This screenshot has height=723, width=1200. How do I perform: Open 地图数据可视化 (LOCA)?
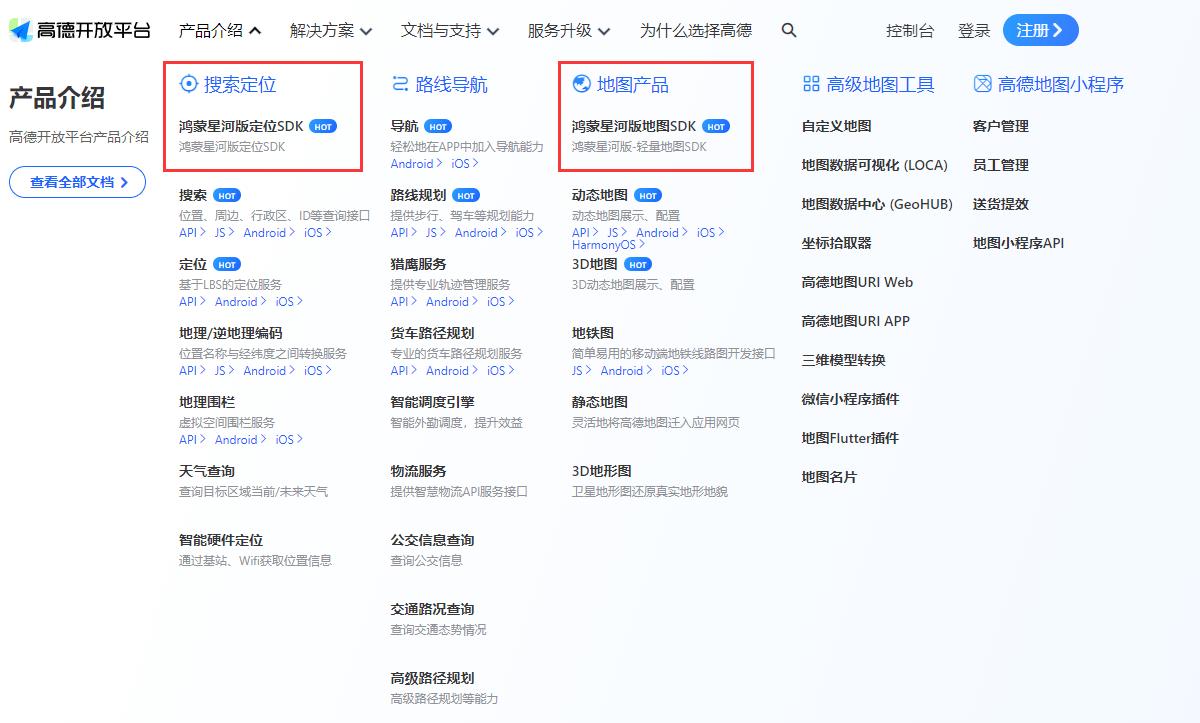tap(874, 165)
